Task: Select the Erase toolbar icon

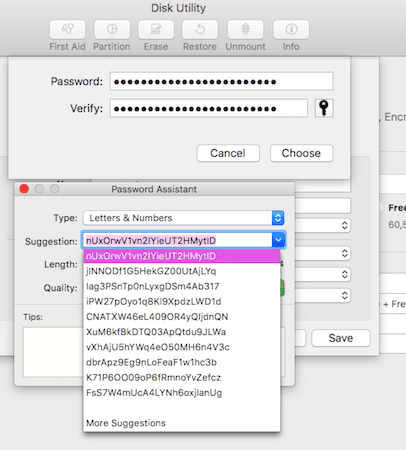Action: tap(156, 30)
